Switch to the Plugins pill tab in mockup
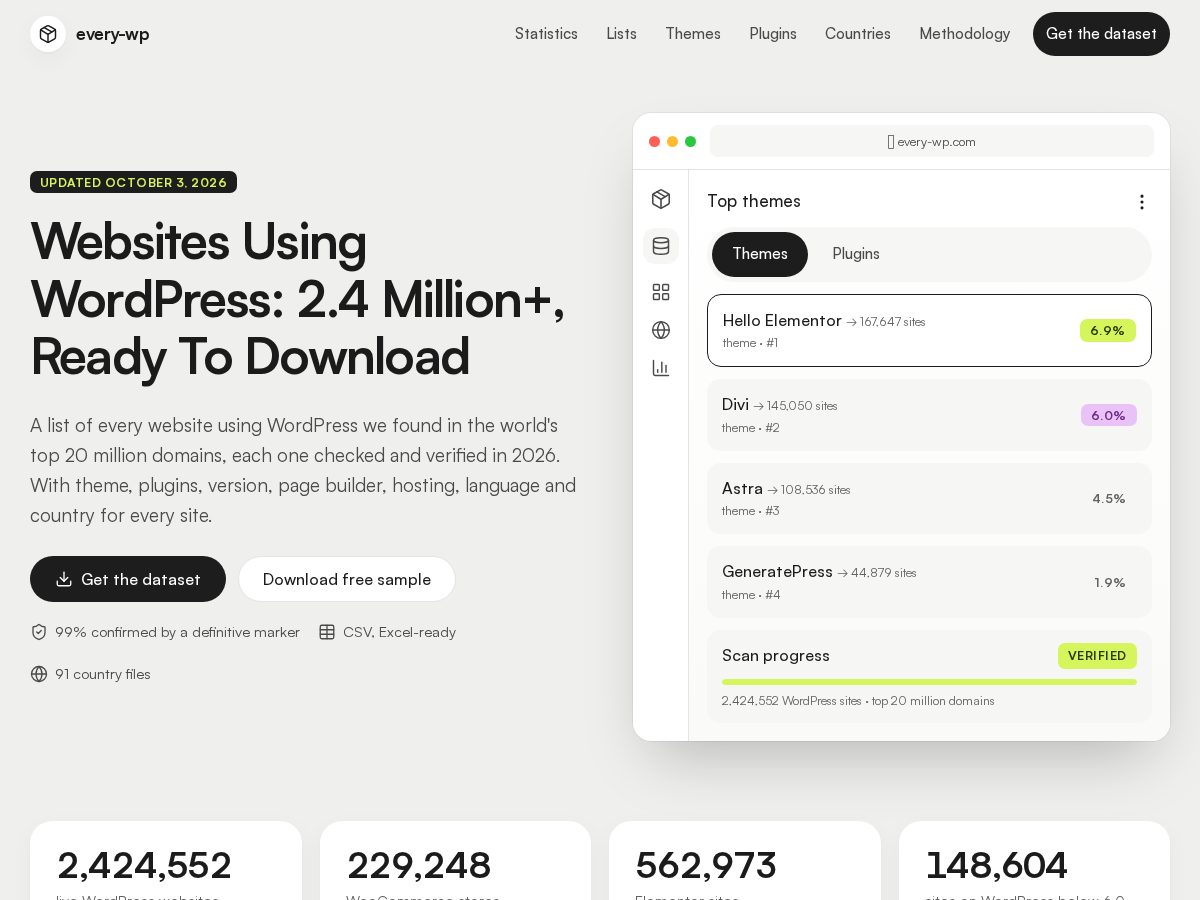 tap(856, 254)
